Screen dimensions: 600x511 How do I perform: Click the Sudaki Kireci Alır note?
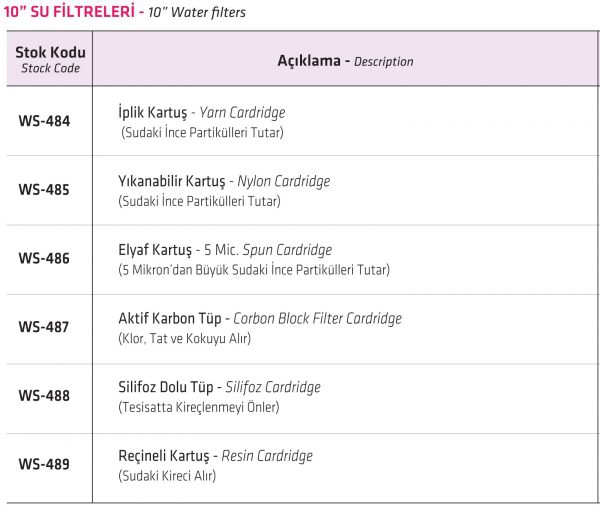pos(167,476)
